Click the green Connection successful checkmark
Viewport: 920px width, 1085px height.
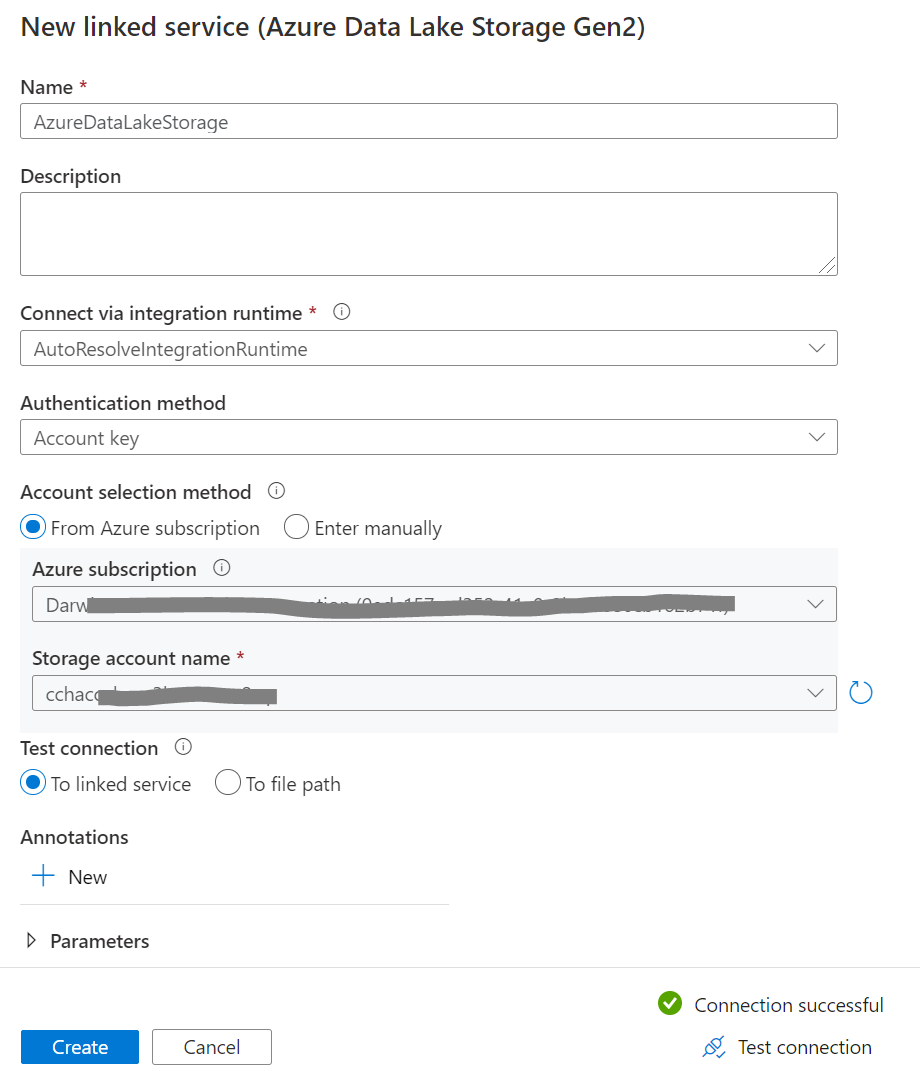[670, 1004]
